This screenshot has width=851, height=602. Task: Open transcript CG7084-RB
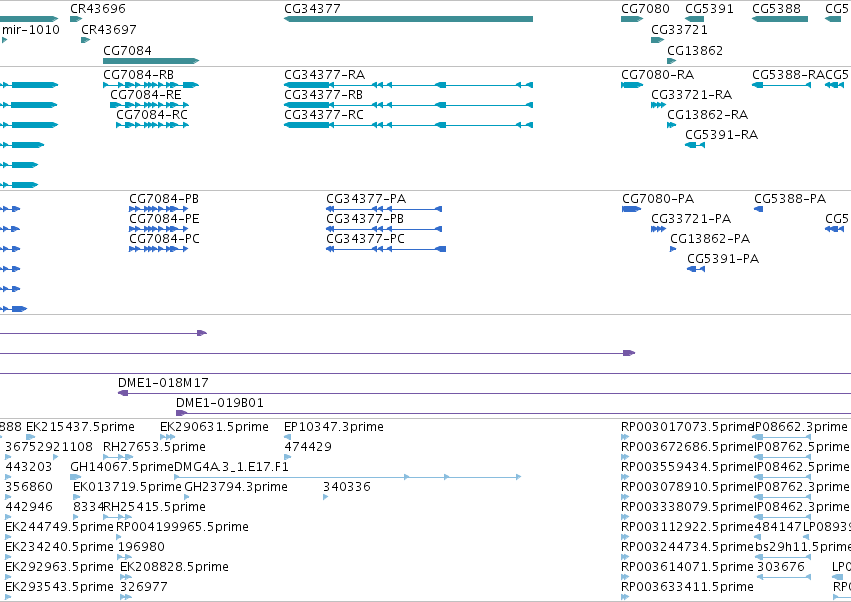click(x=138, y=75)
